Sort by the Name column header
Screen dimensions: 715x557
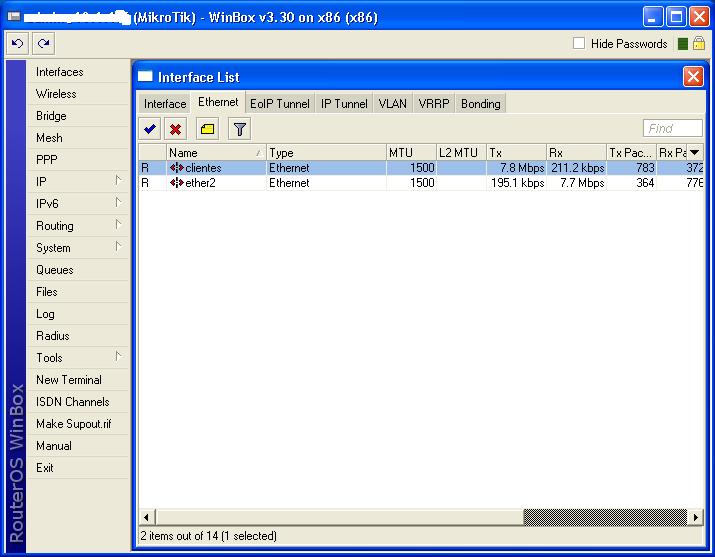pos(216,153)
